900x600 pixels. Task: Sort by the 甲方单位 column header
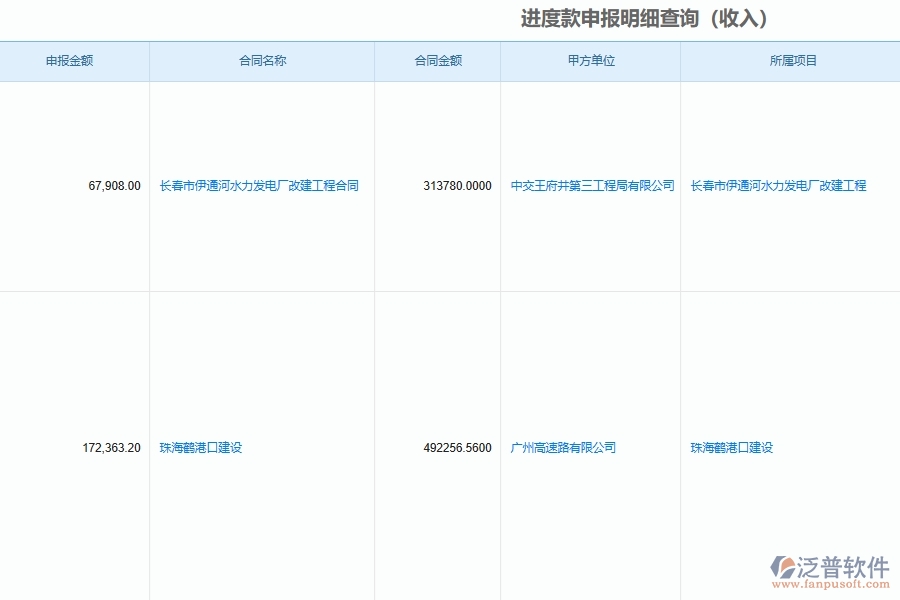[x=589, y=60]
